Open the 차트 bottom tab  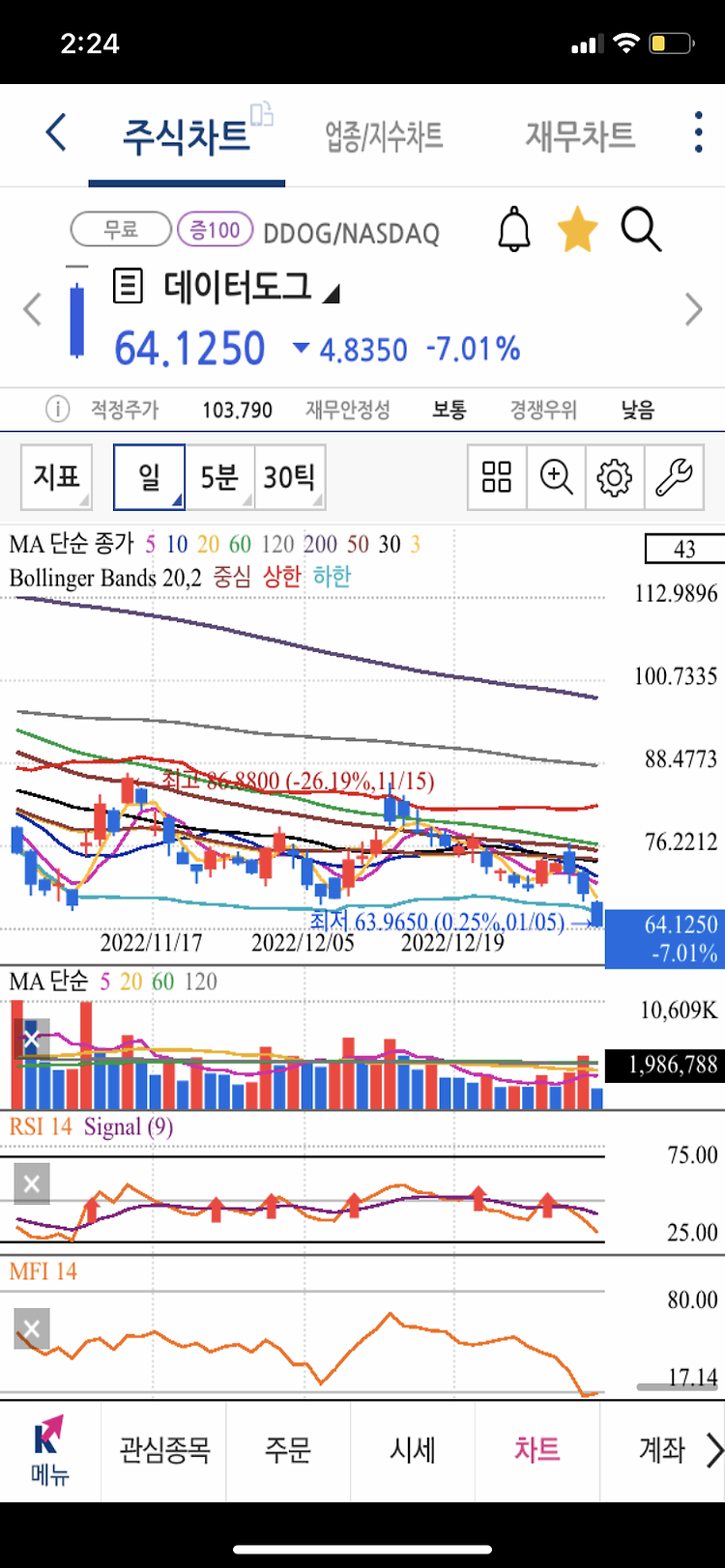(x=537, y=1450)
